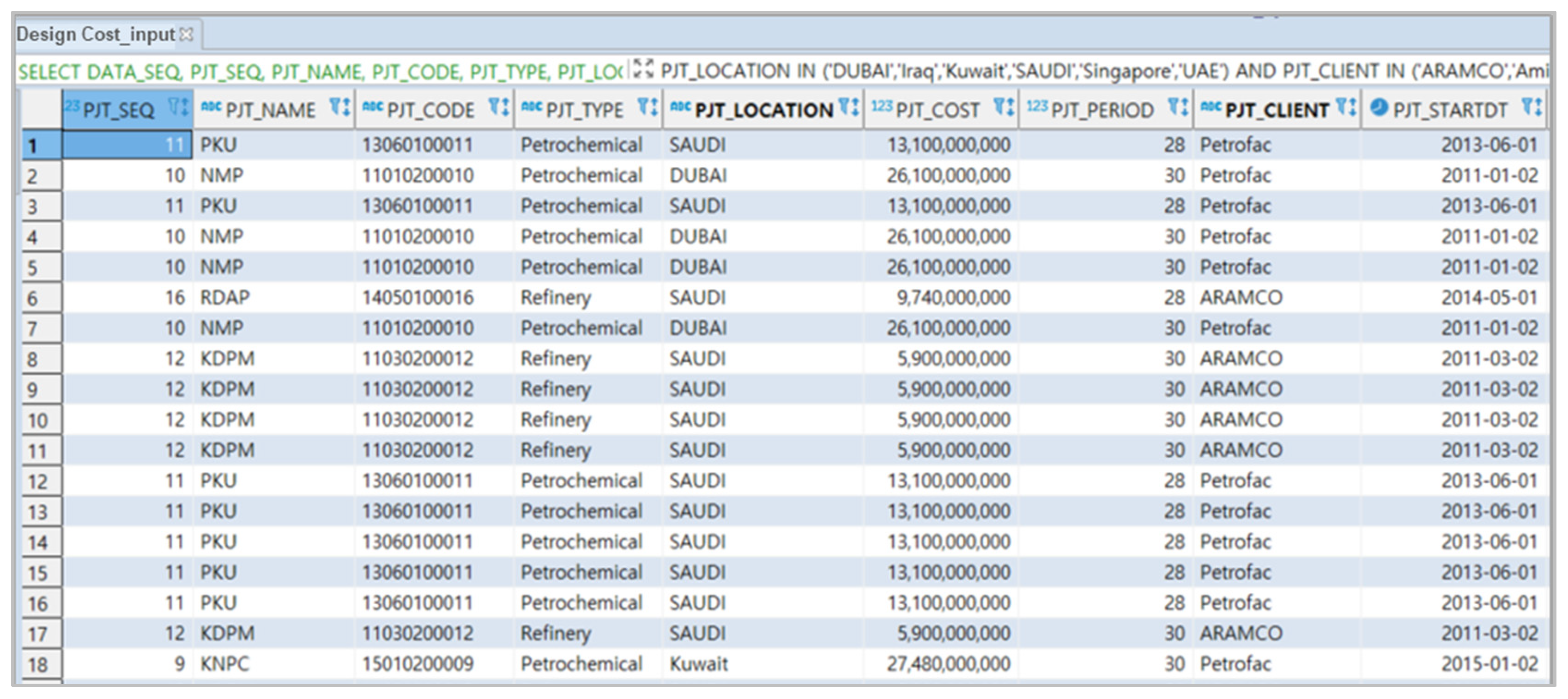Select row 18 via its row header
Viewport: 1568px width, 699px height.
40,664
